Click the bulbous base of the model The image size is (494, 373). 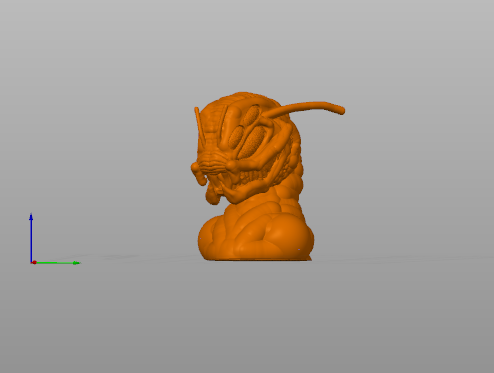tap(256, 237)
